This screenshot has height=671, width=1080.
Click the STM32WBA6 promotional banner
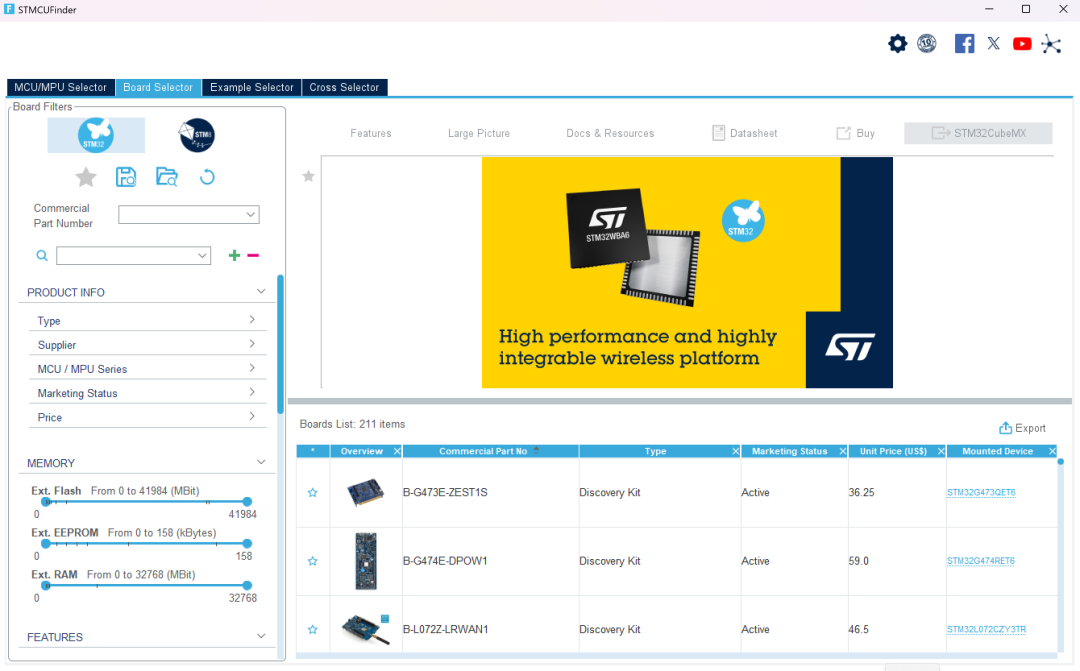click(x=687, y=272)
